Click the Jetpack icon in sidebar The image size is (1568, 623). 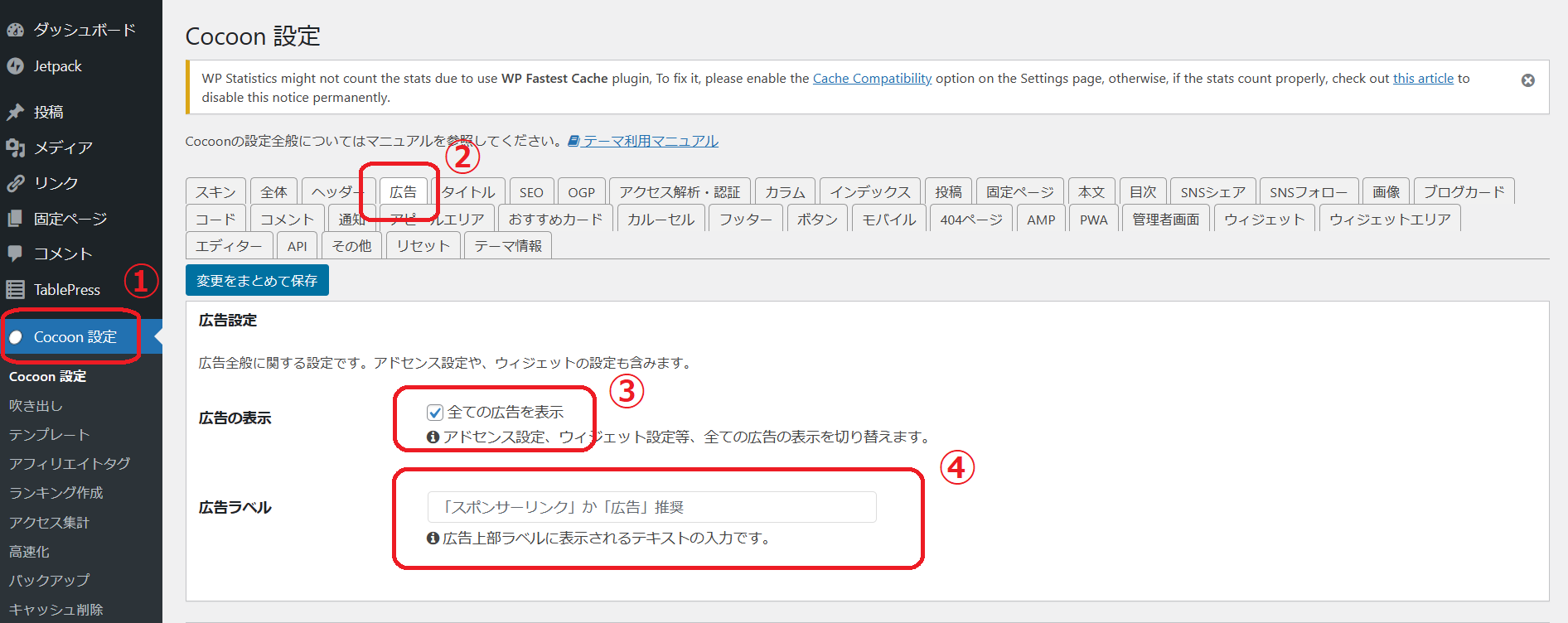[15, 66]
